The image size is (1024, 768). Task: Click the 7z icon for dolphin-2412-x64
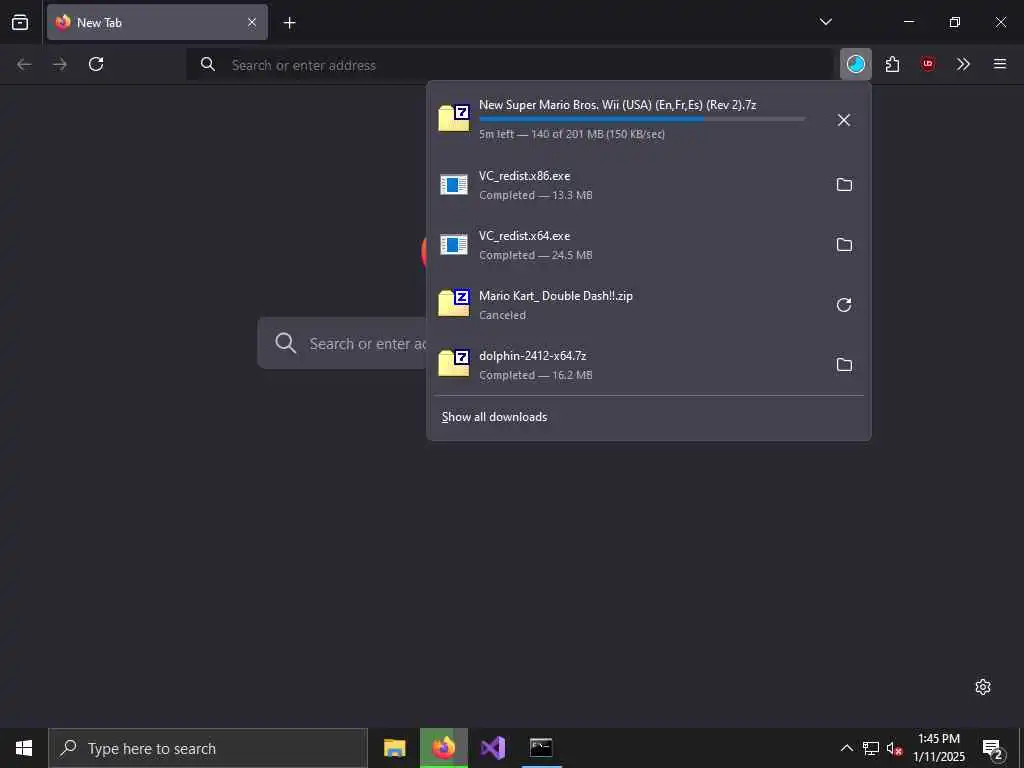454,363
